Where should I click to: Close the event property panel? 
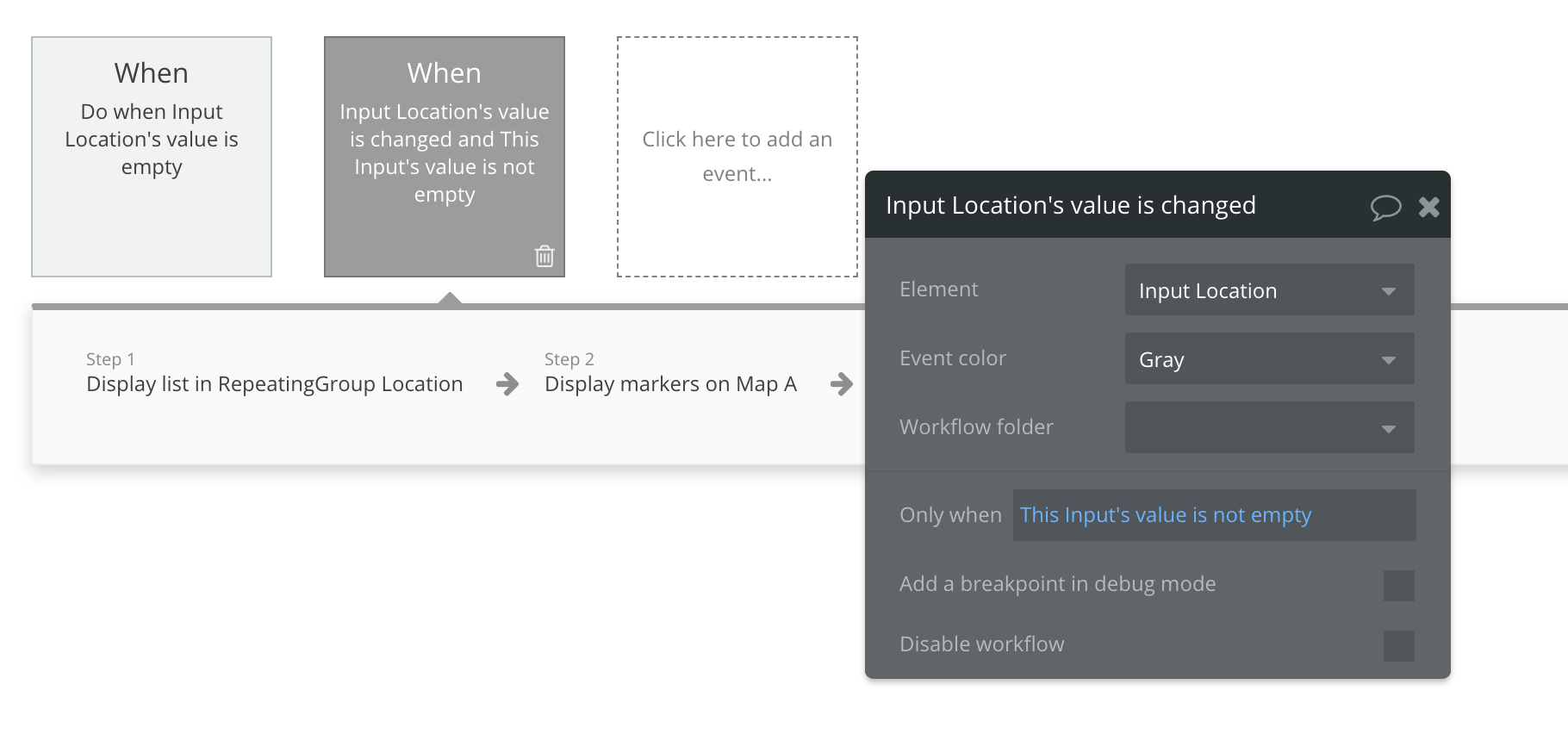pos(1429,207)
